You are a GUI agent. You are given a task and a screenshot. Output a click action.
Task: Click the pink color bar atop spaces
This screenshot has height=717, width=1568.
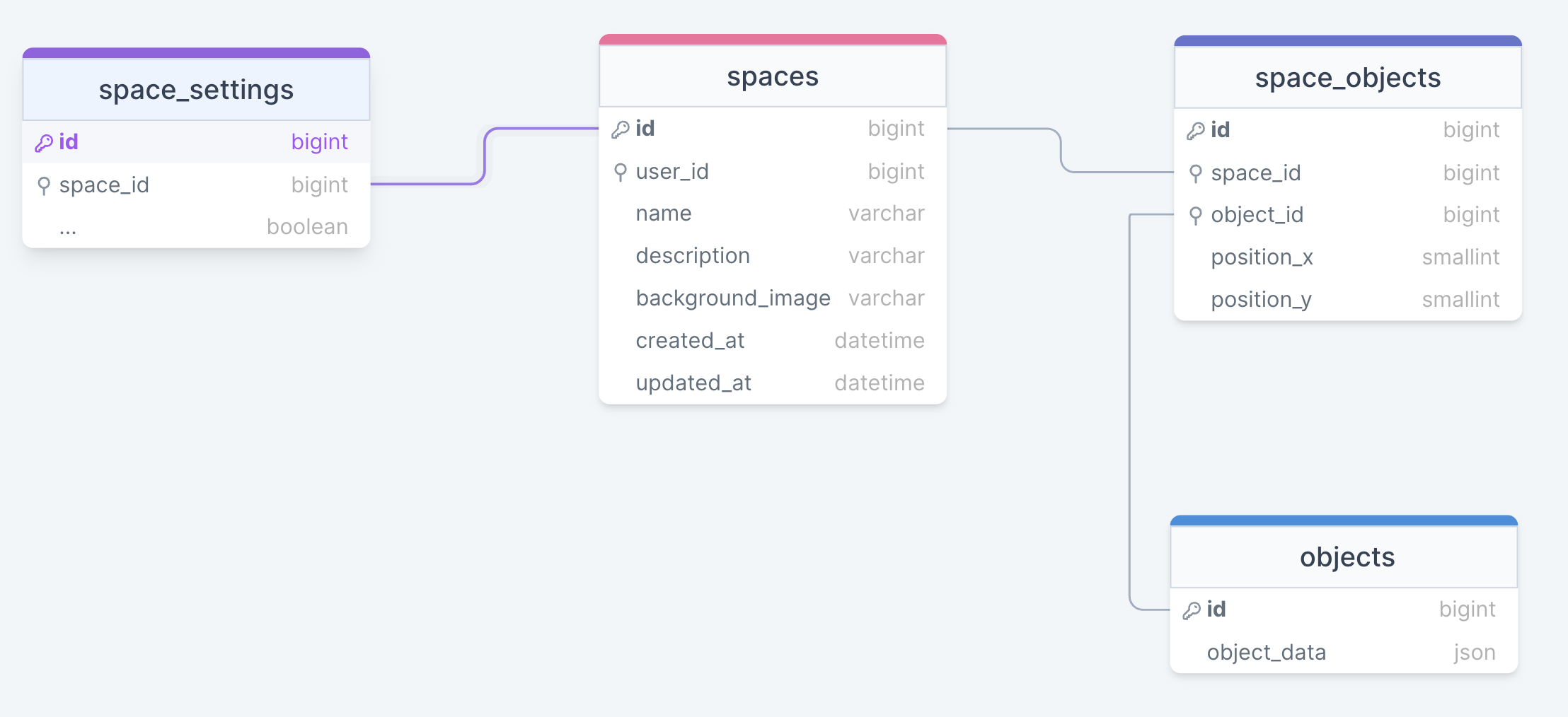tap(773, 40)
